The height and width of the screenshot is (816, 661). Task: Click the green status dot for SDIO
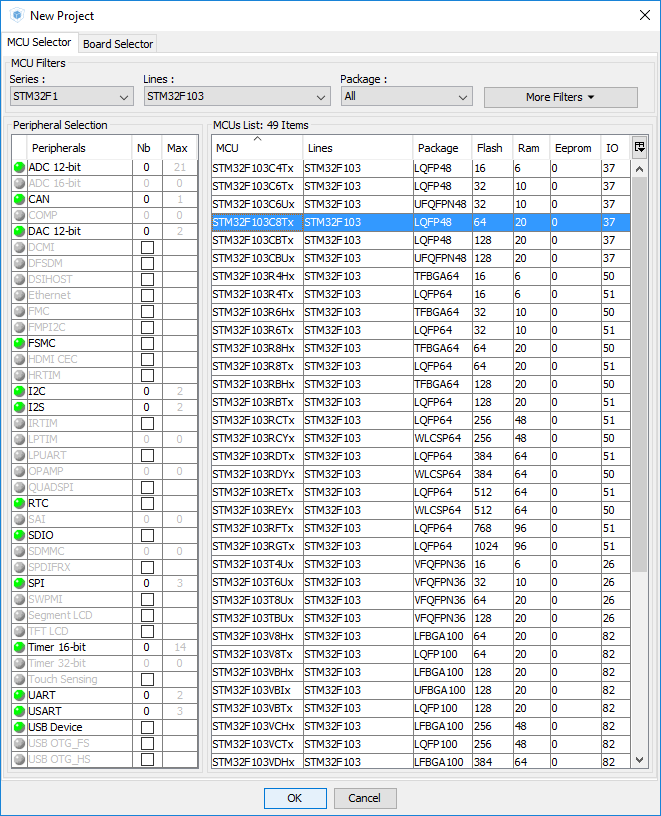(19, 536)
